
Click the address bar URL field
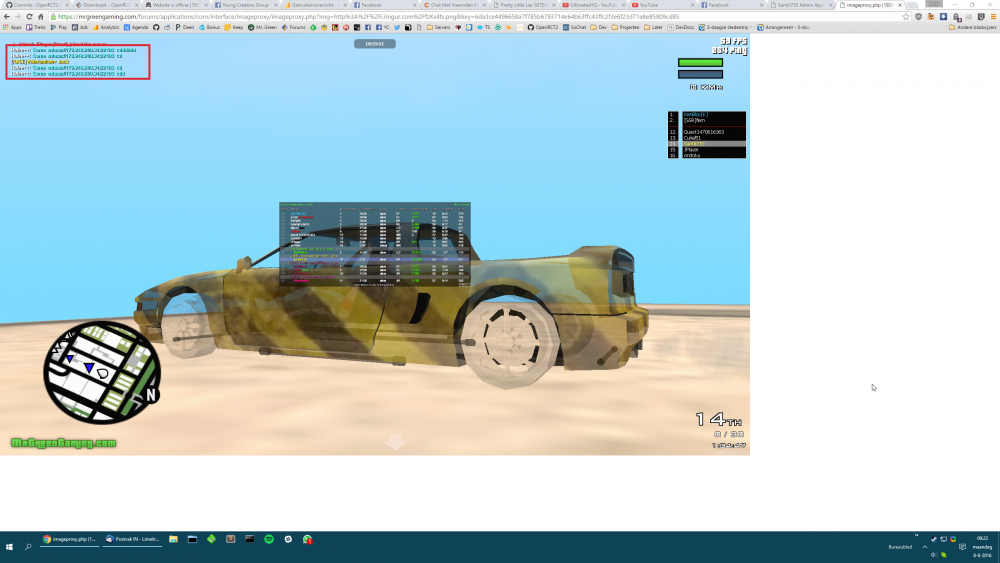[x=475, y=17]
